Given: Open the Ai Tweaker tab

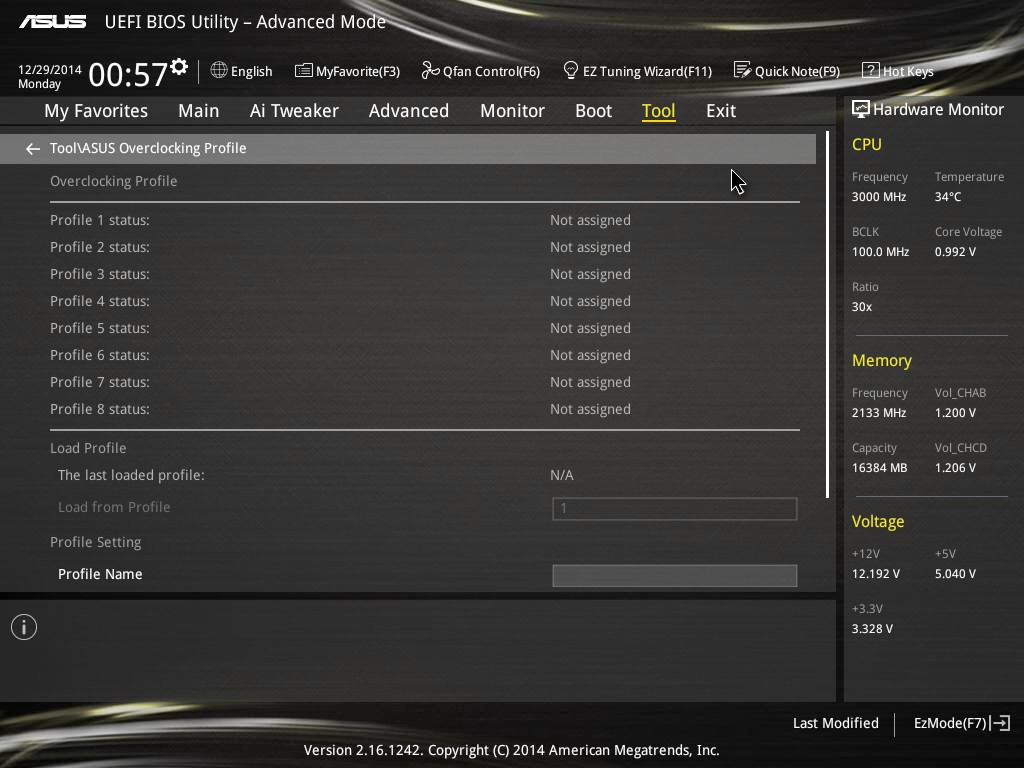Looking at the screenshot, I should point(294,111).
